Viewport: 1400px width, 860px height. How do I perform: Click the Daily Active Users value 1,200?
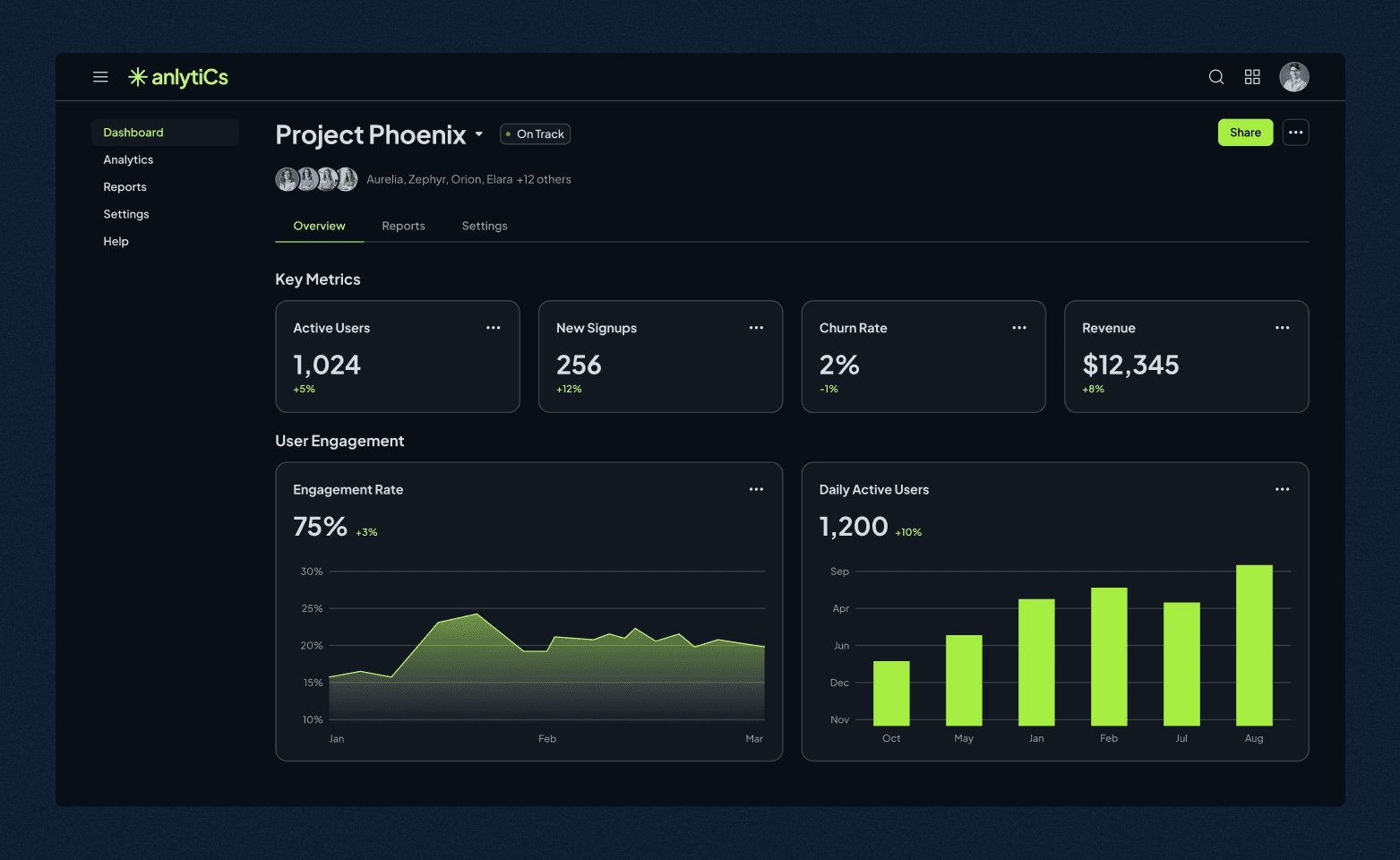click(854, 526)
